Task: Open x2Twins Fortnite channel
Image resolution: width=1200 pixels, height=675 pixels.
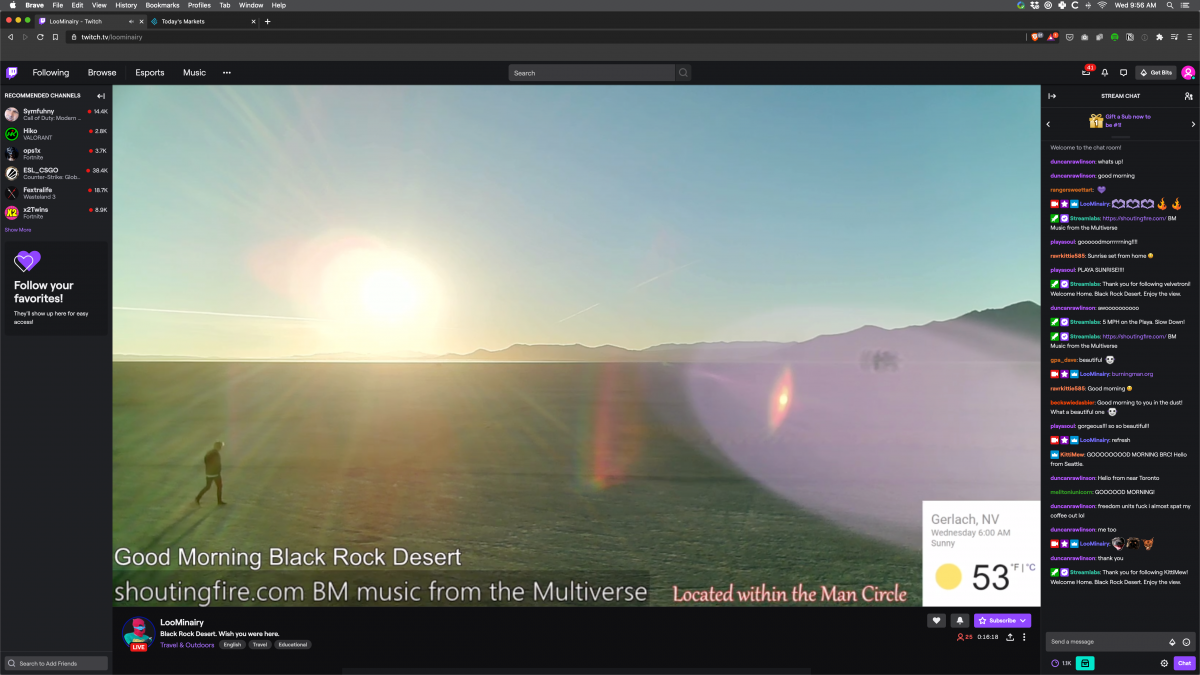Action: click(56, 212)
